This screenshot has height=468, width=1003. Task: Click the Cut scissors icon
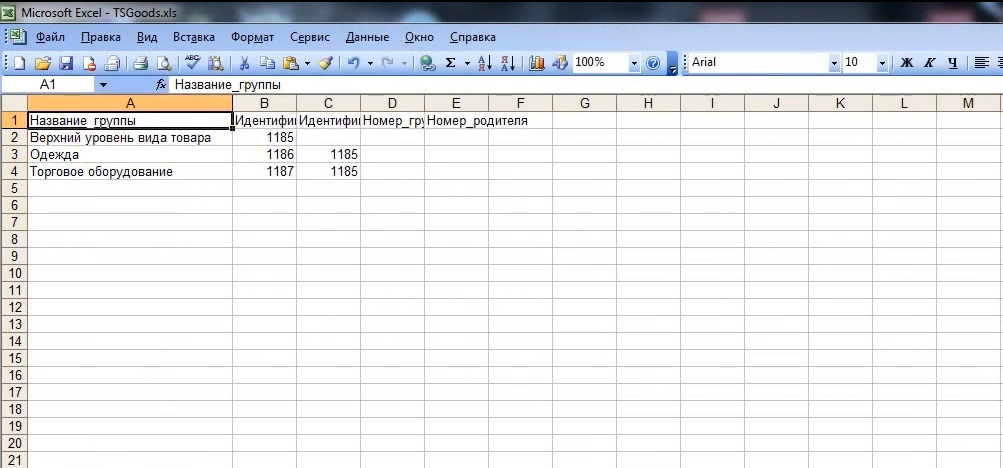point(244,63)
